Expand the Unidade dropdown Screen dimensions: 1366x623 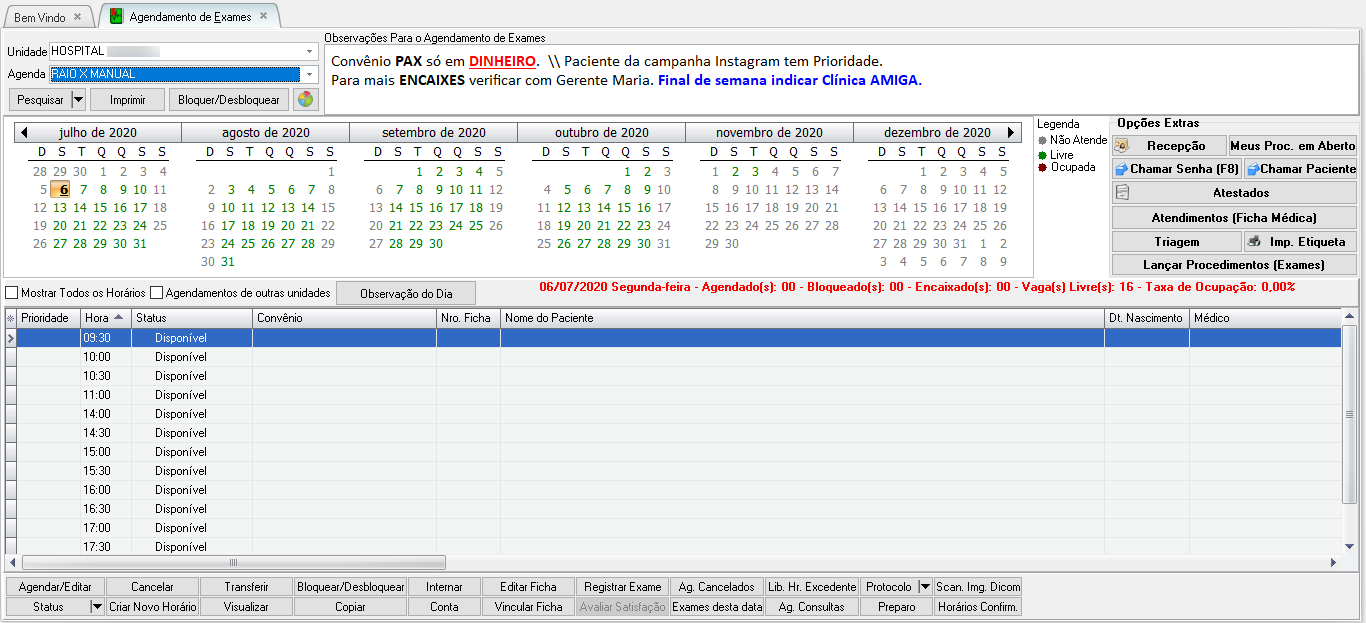point(309,52)
